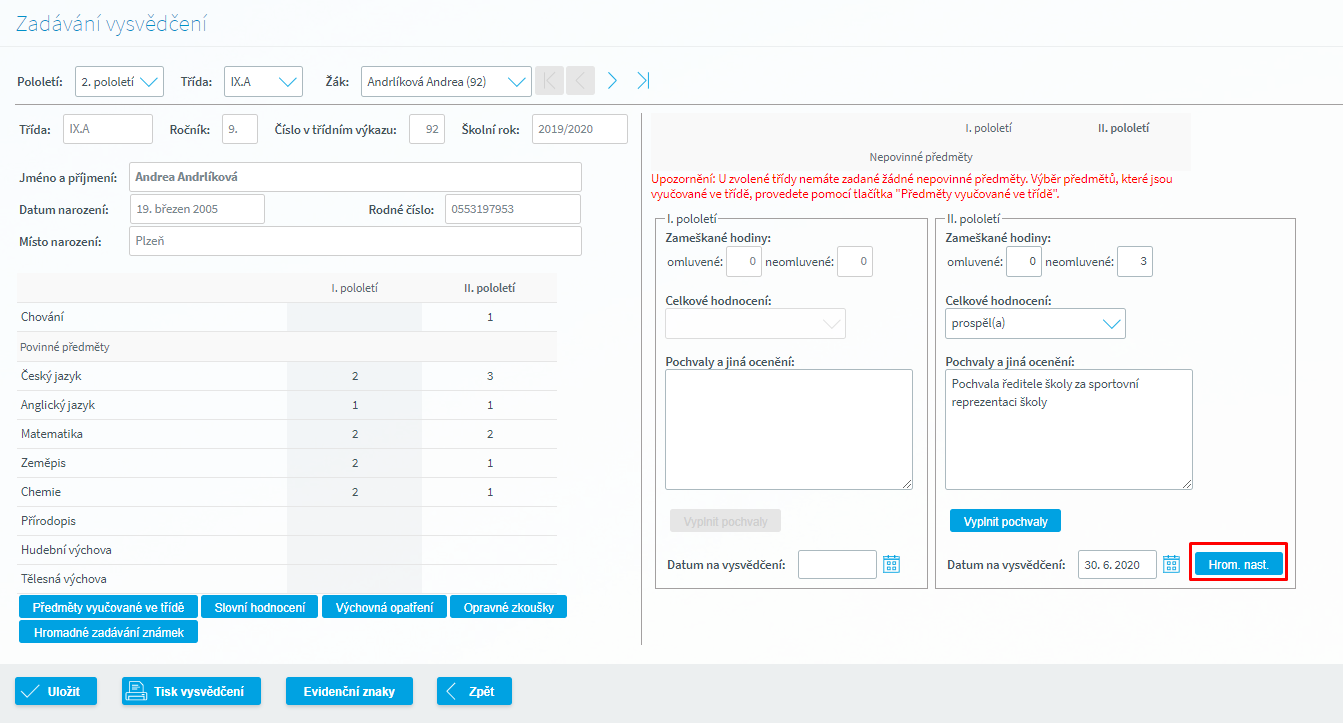Click the Hudební výchova subject row
This screenshot has width=1343, height=723.
(287, 550)
